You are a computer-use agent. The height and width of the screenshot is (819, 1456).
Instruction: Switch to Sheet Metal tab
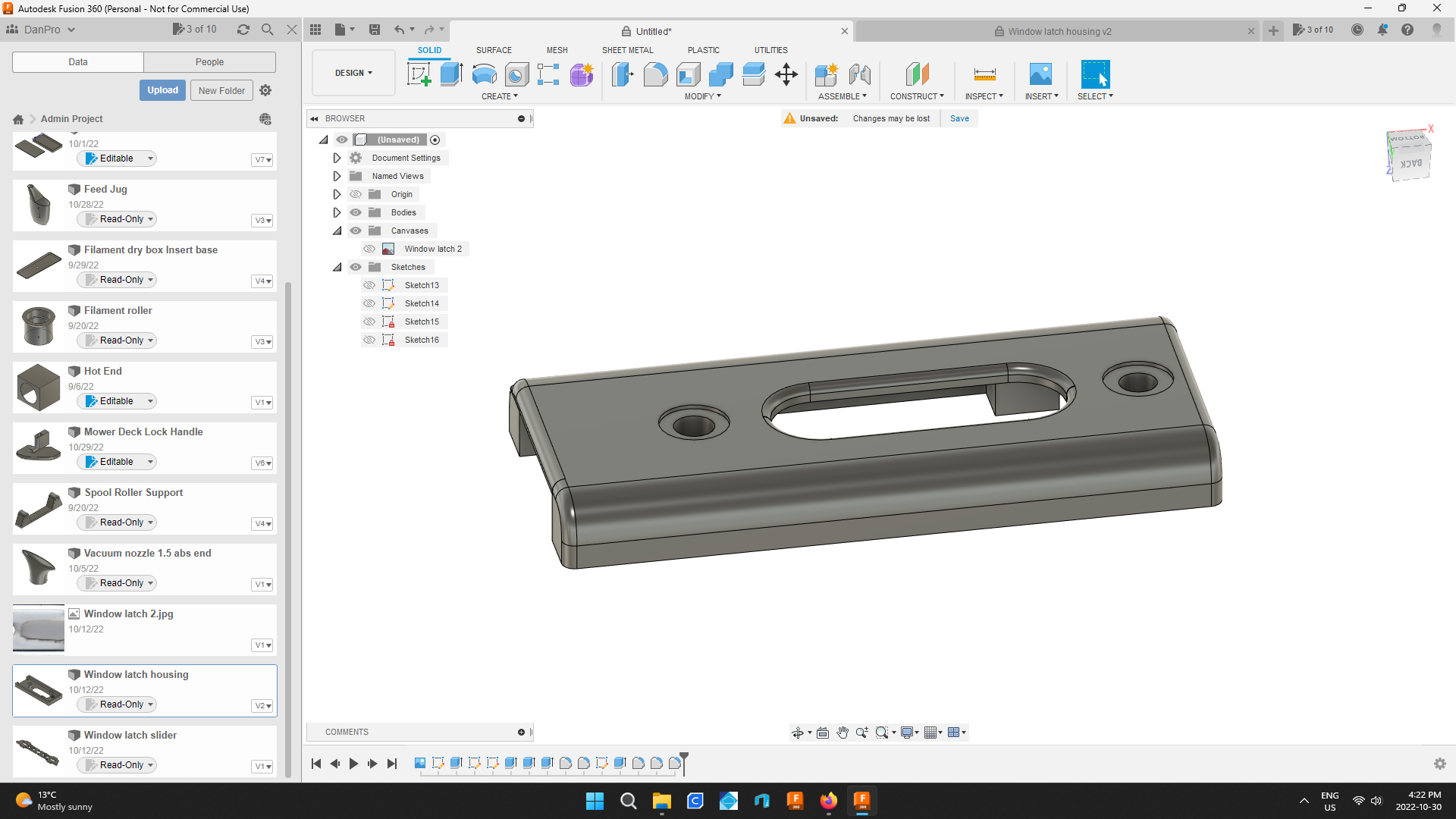click(x=626, y=50)
